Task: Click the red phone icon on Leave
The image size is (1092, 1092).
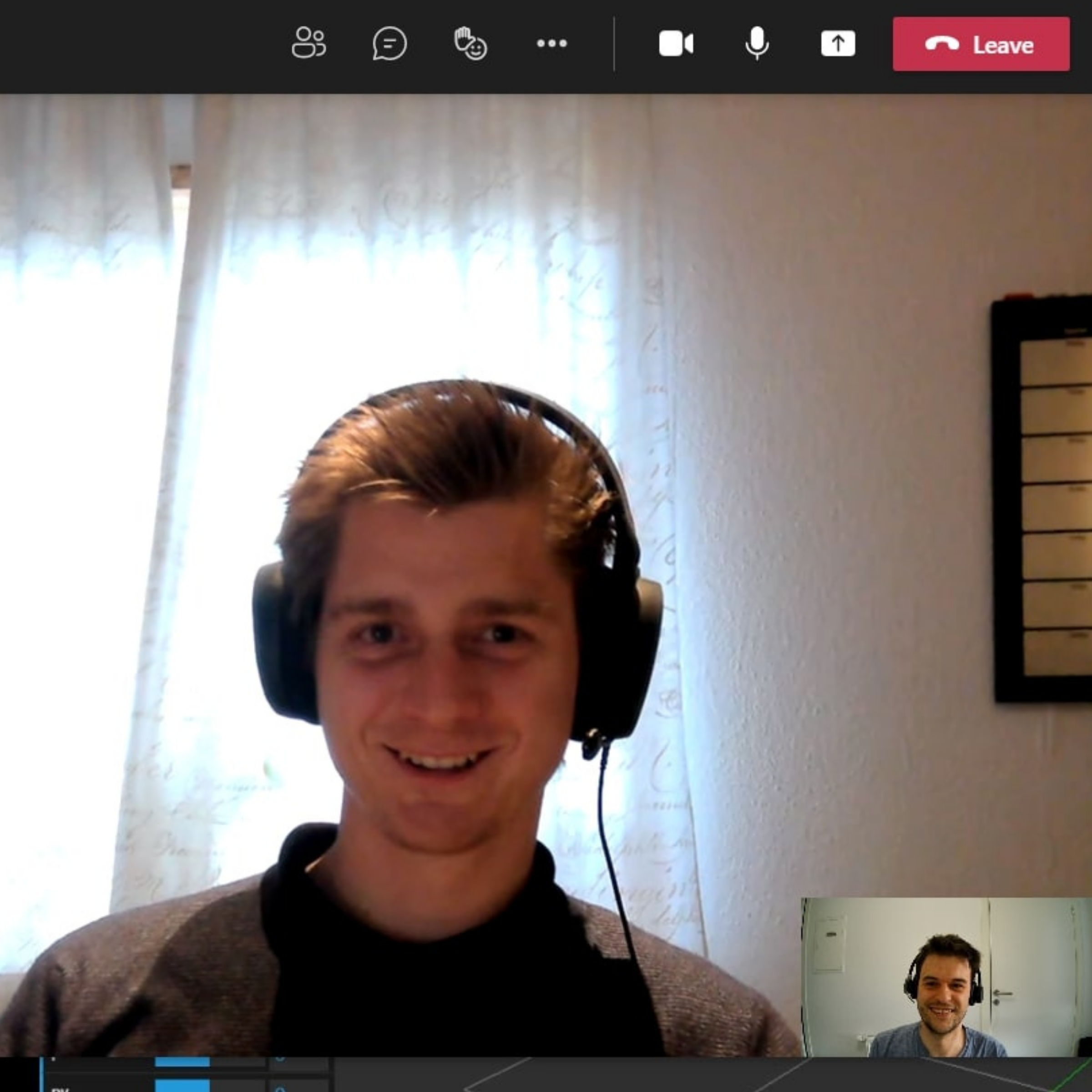Action: [x=941, y=44]
